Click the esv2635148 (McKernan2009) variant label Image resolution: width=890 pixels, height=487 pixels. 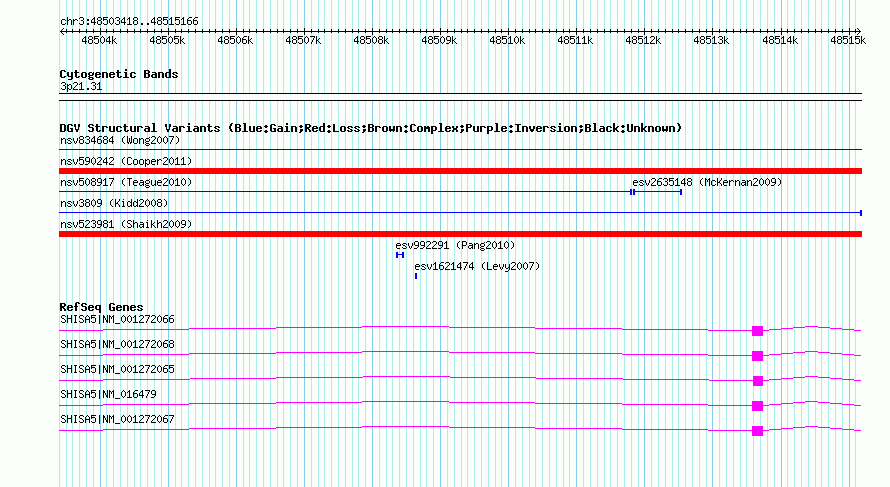pyautogui.click(x=707, y=182)
